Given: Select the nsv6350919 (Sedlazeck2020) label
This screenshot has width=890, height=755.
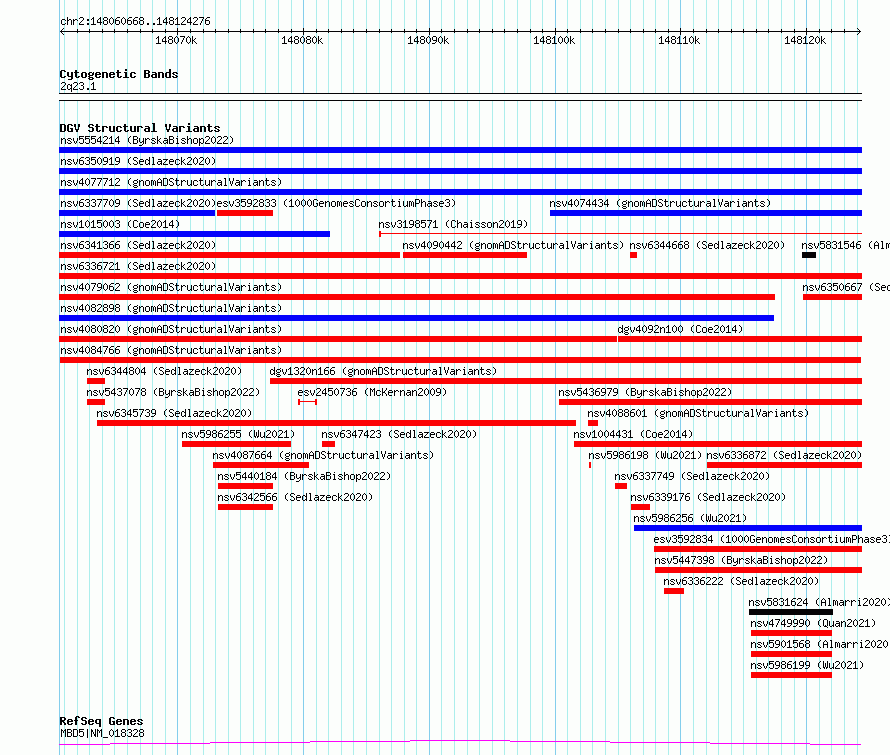Looking at the screenshot, I should pos(138,161).
